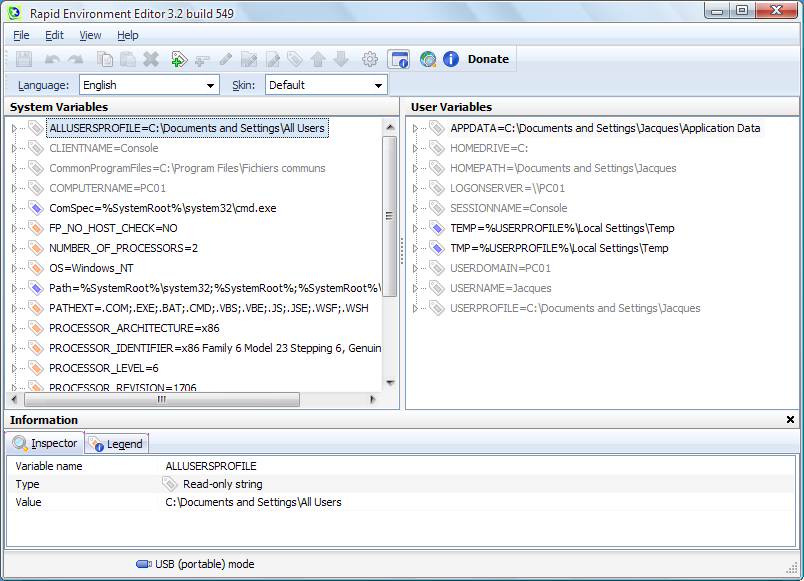Click the blue tag icon beside TEMP

(x=436, y=228)
